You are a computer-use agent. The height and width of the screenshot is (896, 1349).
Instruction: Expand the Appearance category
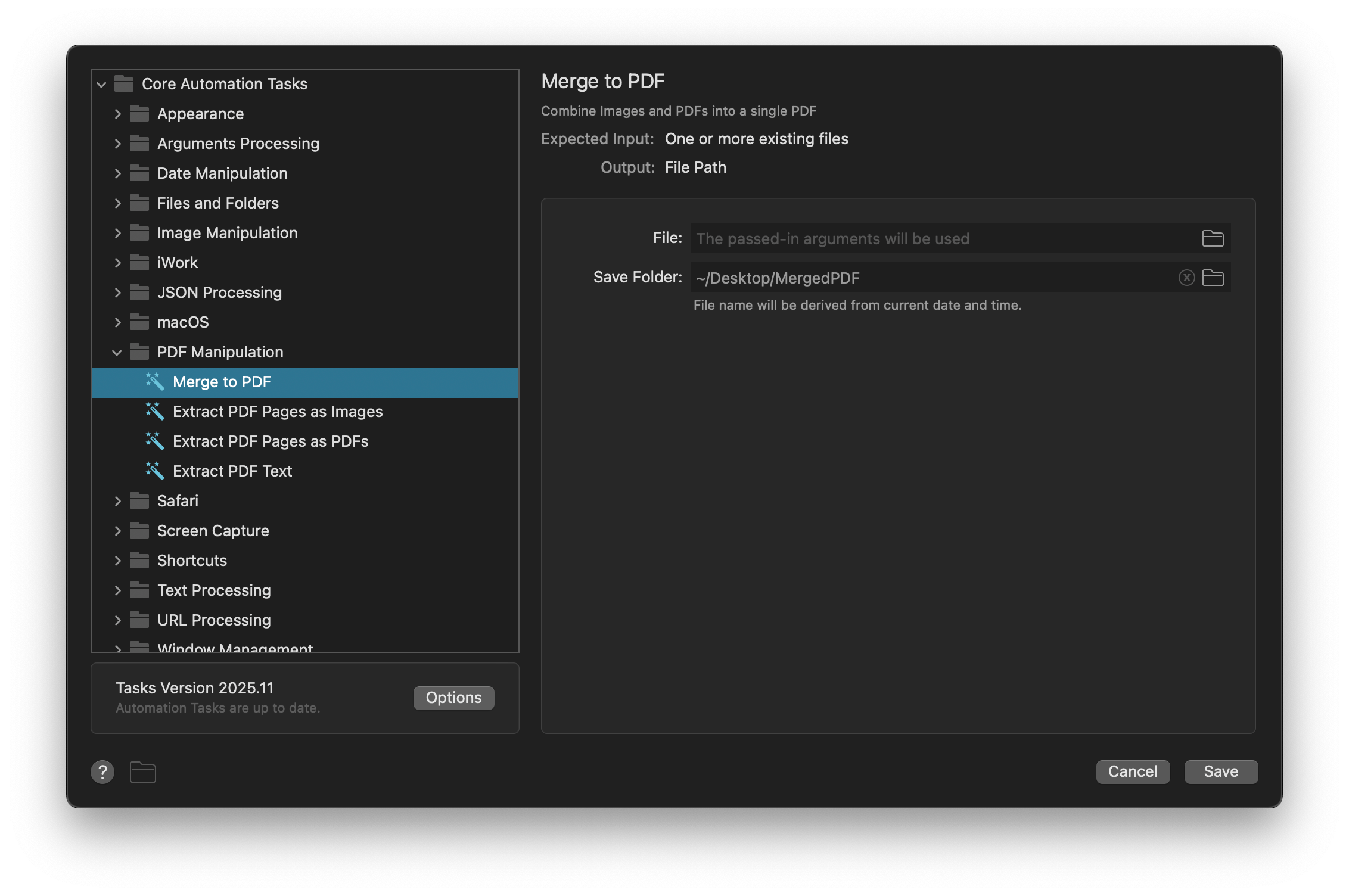[x=118, y=113]
